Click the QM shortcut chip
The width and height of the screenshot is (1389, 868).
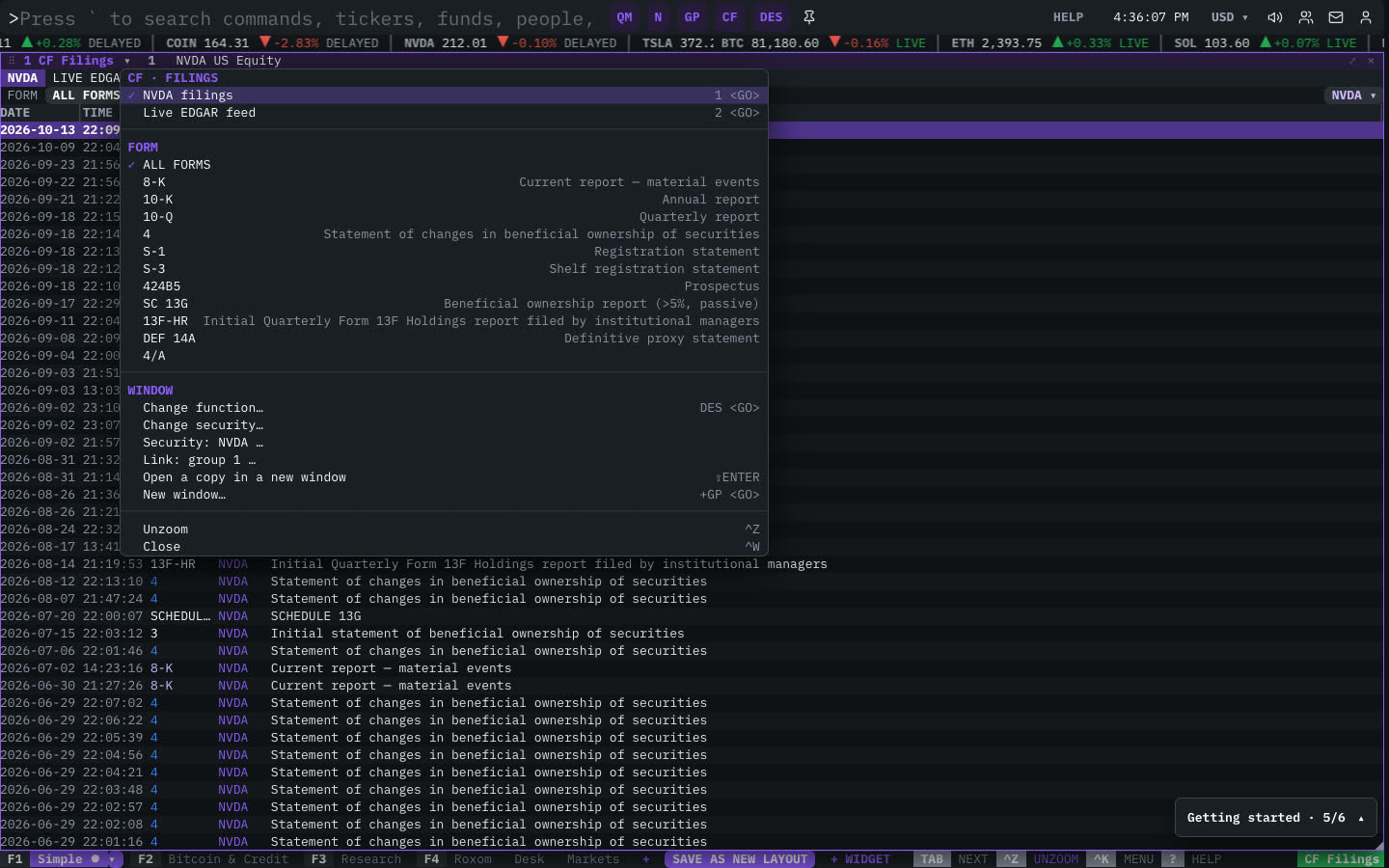[625, 17]
